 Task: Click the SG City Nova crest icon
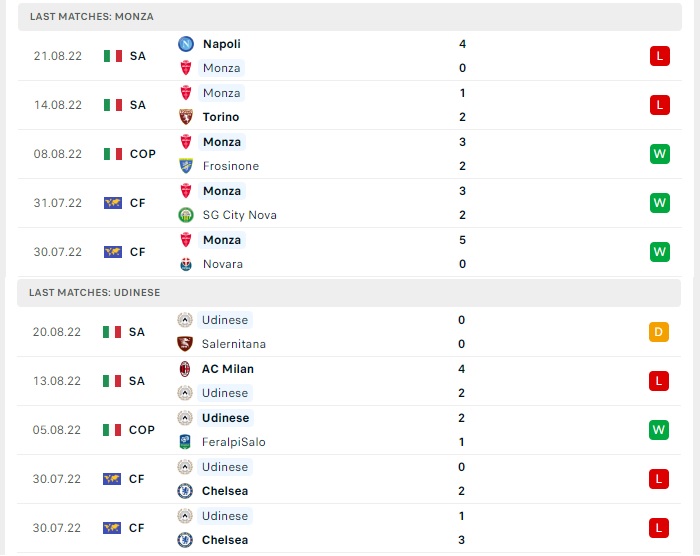(186, 215)
